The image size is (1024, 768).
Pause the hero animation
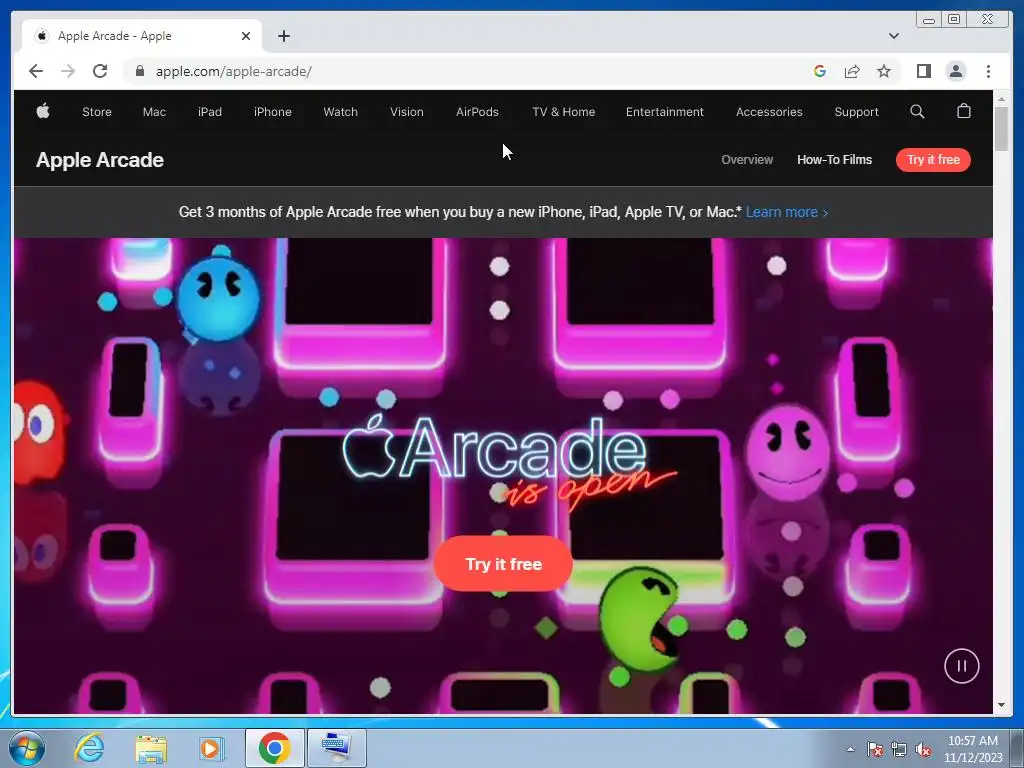click(961, 665)
